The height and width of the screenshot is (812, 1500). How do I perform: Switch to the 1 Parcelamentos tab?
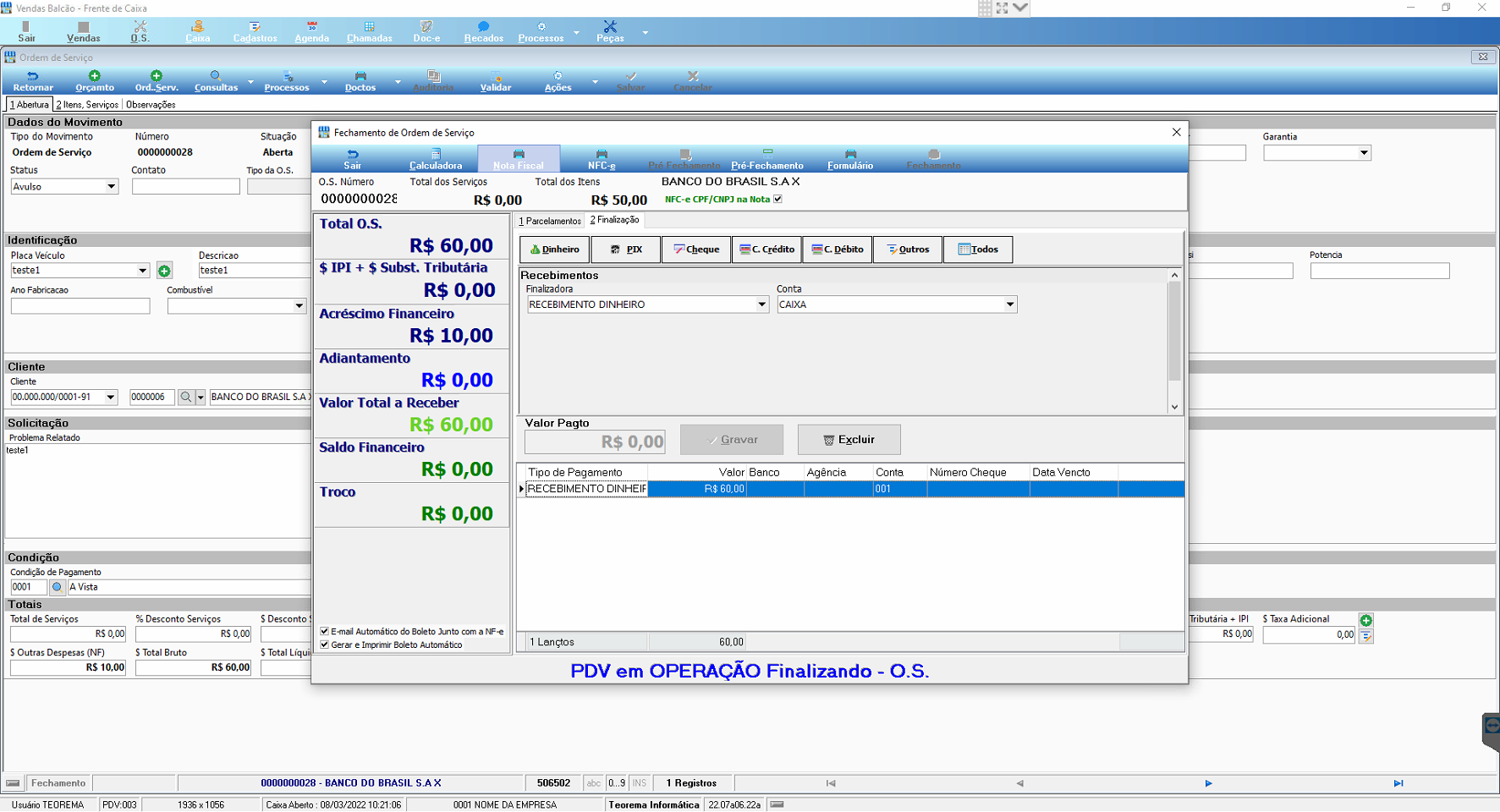tap(551, 221)
